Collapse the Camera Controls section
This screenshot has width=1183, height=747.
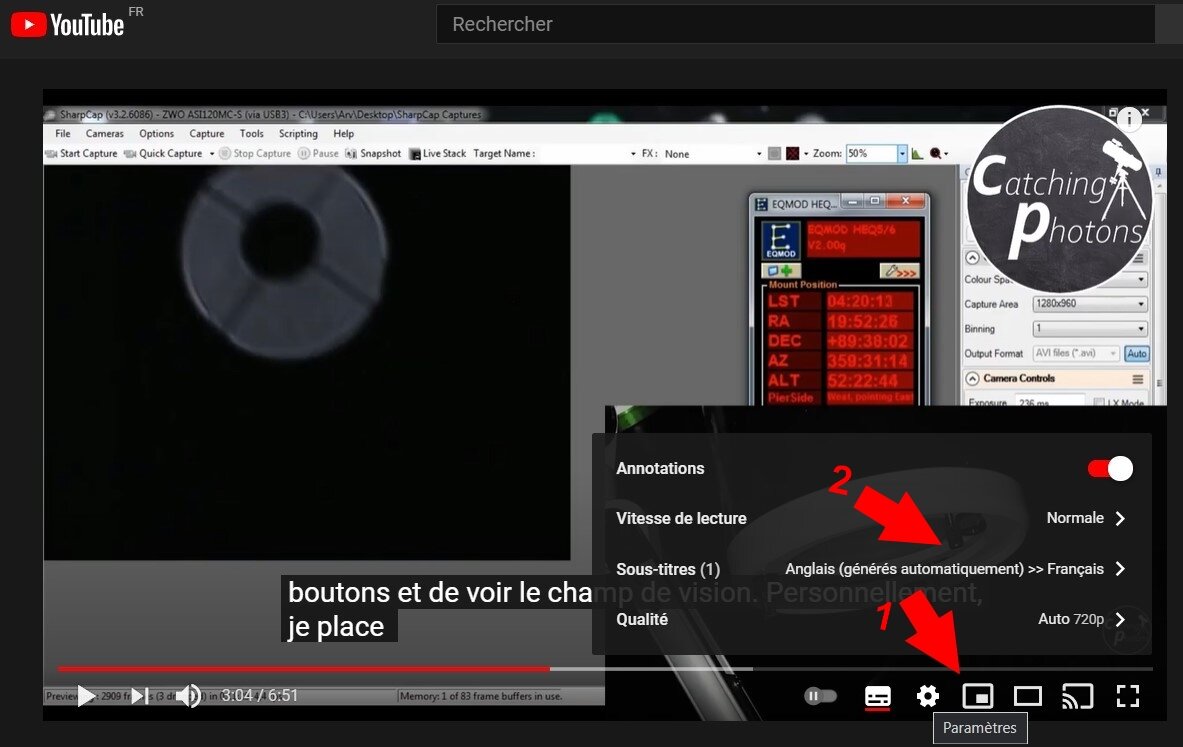point(973,379)
